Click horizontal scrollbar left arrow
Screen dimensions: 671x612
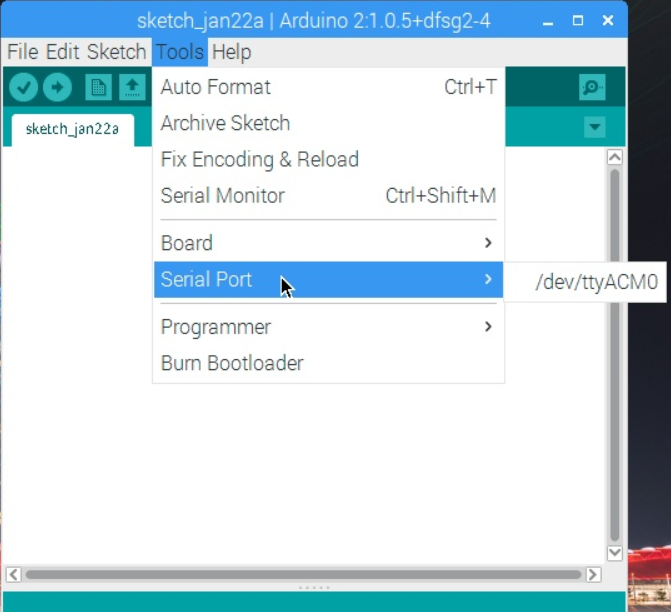13,574
